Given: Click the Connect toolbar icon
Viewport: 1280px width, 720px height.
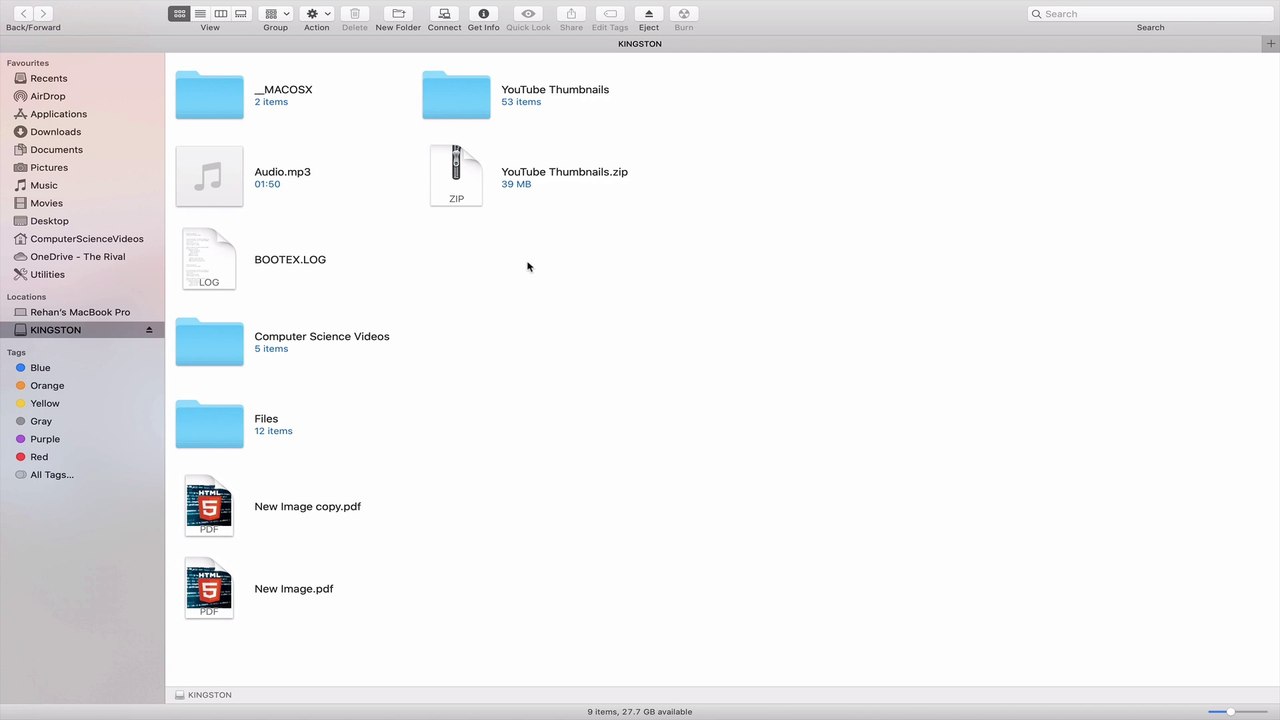Looking at the screenshot, I should [444, 14].
